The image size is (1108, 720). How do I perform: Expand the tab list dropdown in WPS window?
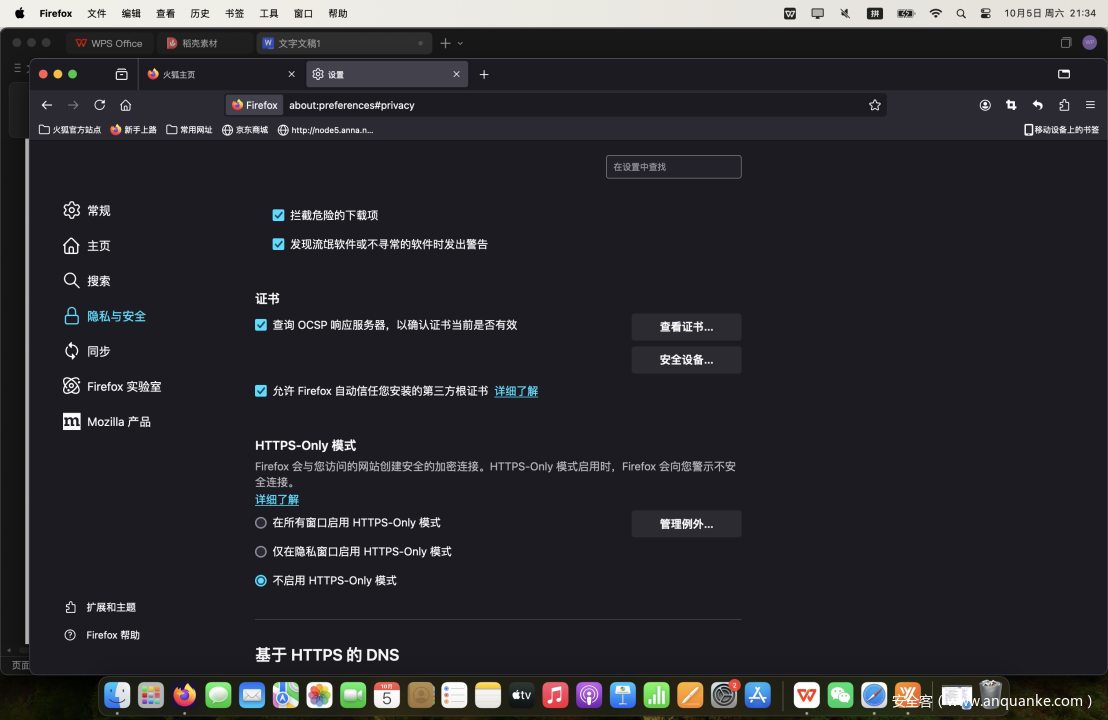click(460, 43)
